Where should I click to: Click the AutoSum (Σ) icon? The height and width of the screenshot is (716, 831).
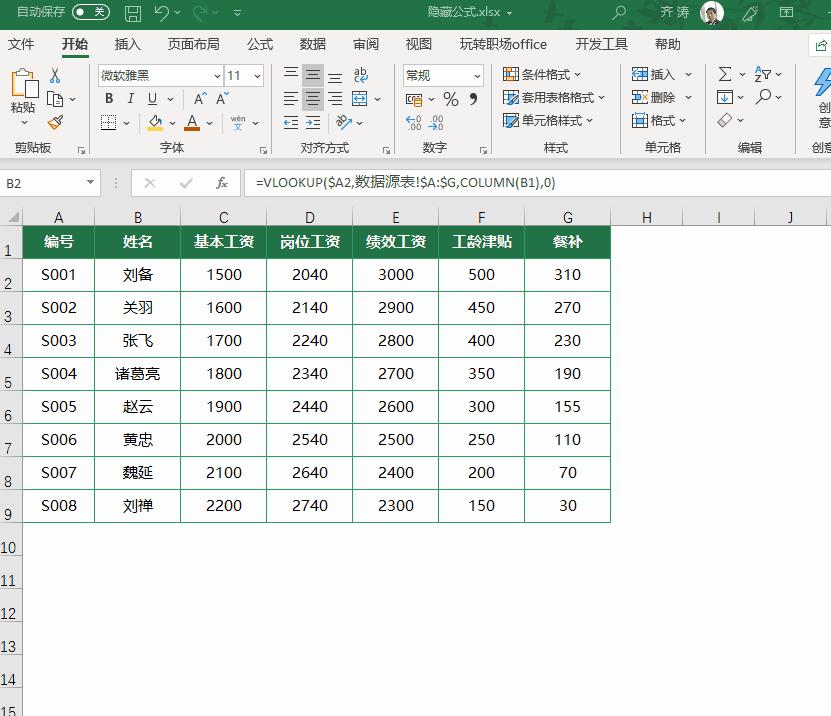(x=725, y=73)
